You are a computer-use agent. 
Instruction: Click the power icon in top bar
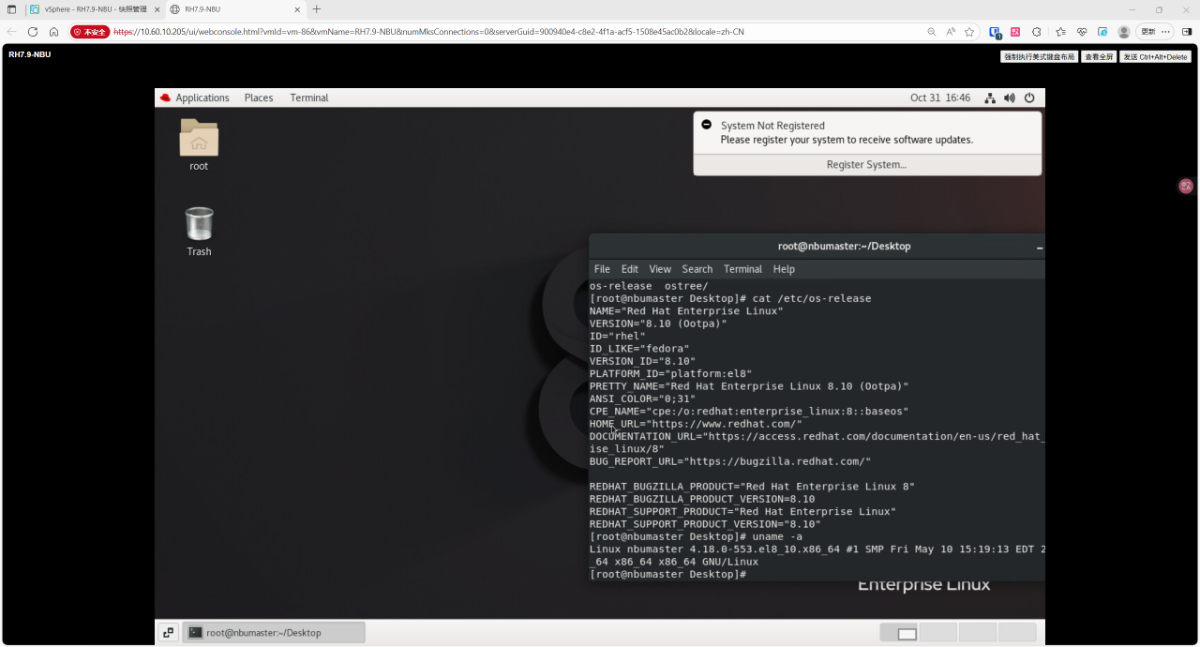1029,98
